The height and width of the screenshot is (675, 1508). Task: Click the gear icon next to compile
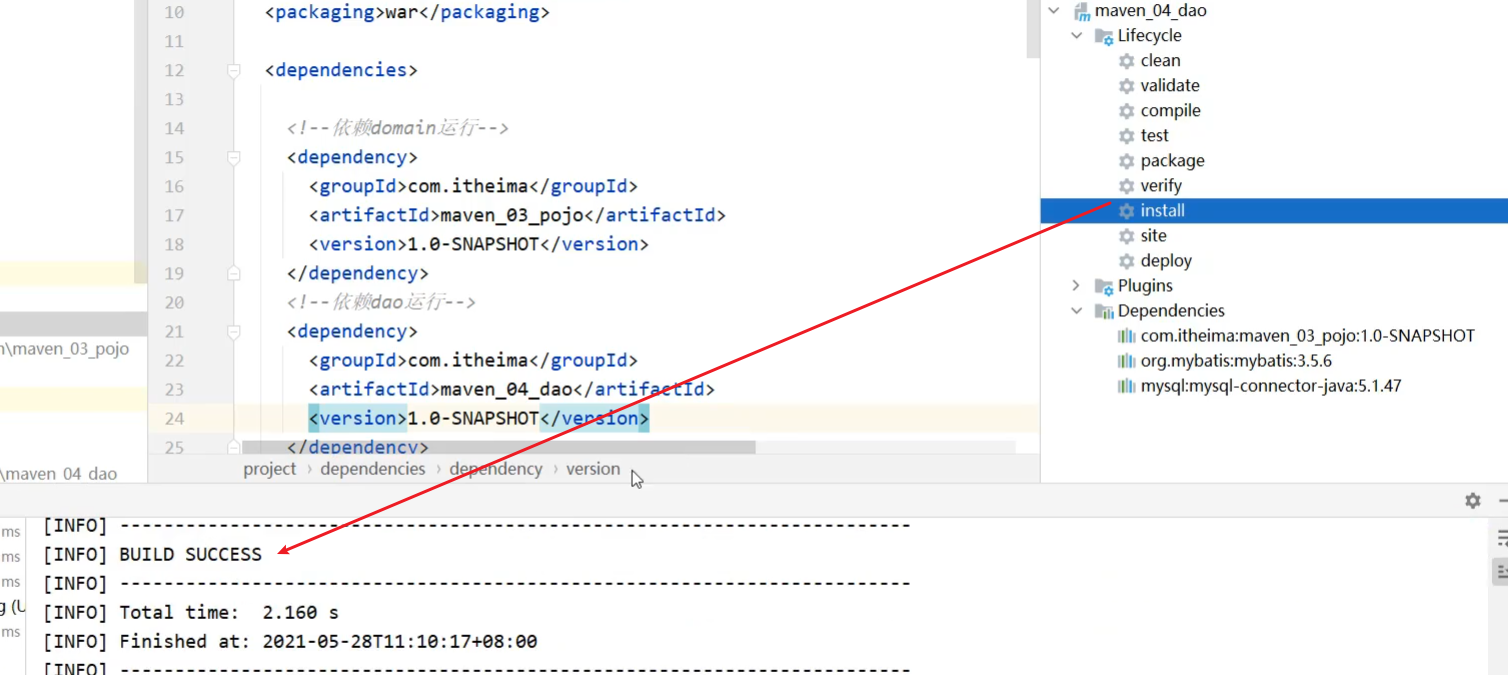point(1126,111)
